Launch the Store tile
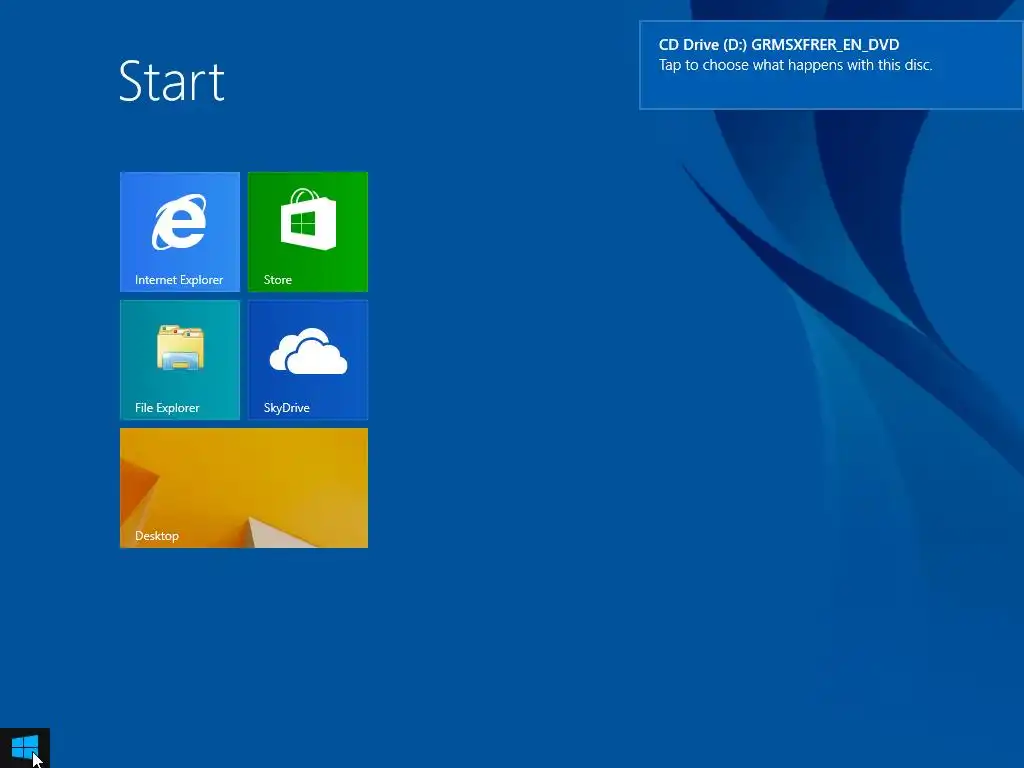The width and height of the screenshot is (1024, 768). 308,231
